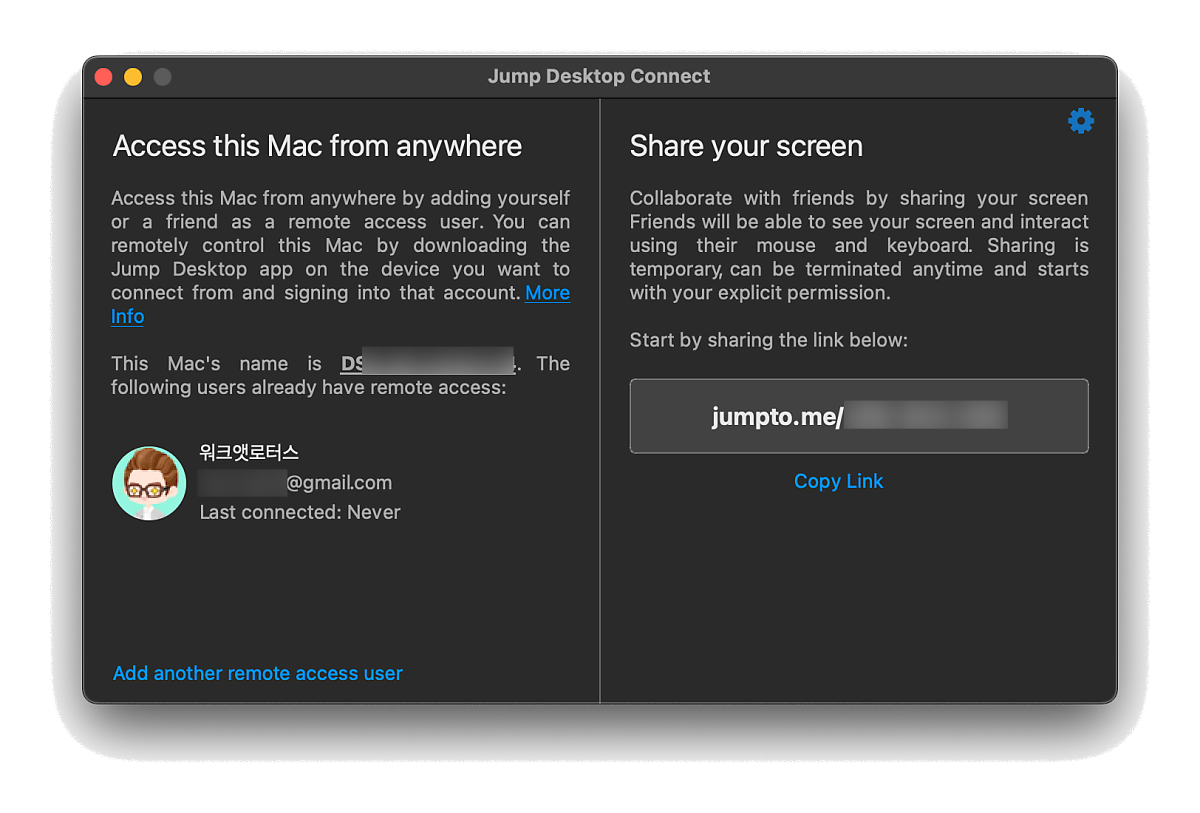This screenshot has width=1200, height=813.
Task: Click the jumpto.me share link field
Action: (859, 416)
